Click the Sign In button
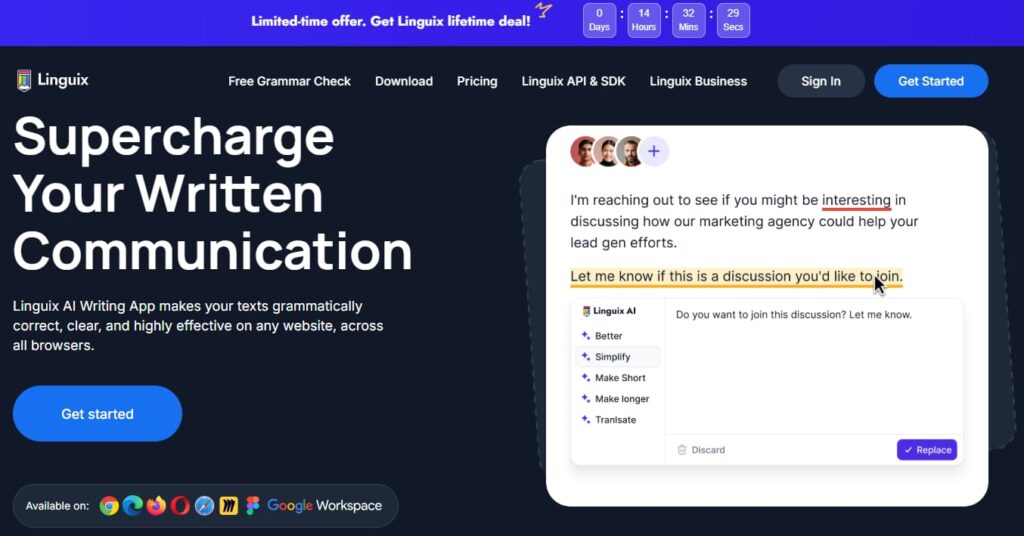The height and width of the screenshot is (536, 1024). point(821,81)
